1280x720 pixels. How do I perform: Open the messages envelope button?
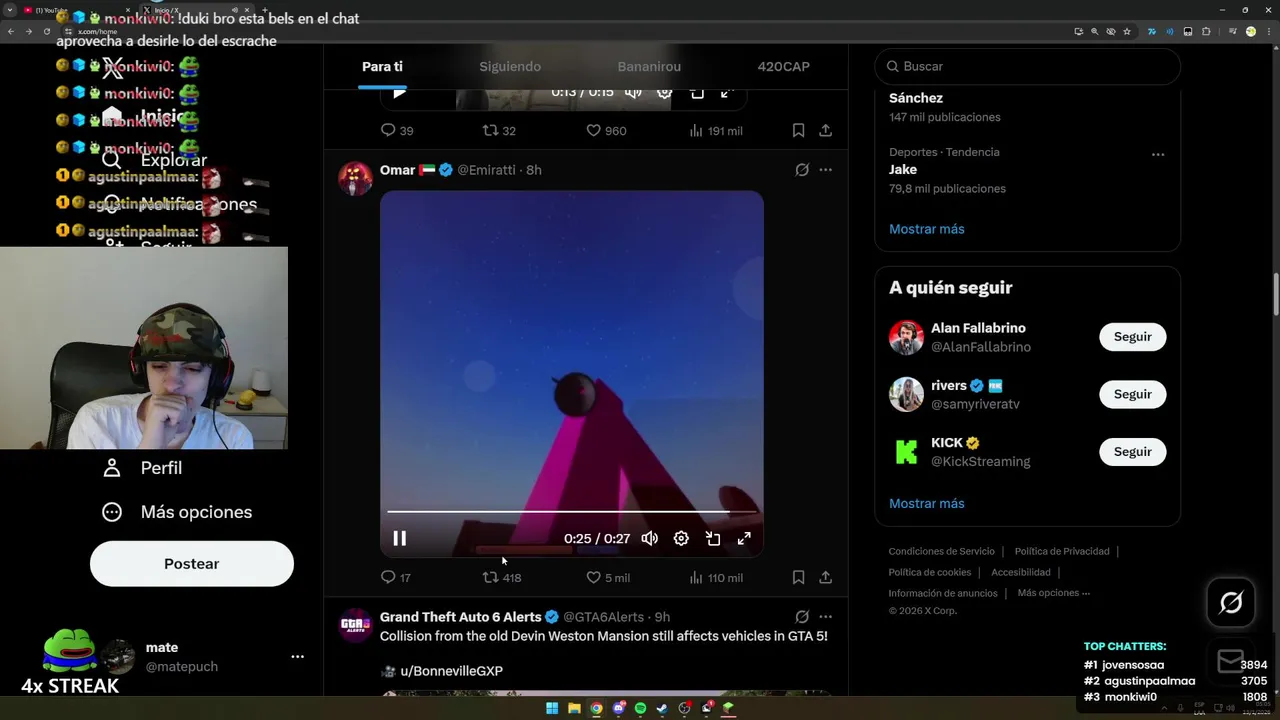(x=1231, y=661)
